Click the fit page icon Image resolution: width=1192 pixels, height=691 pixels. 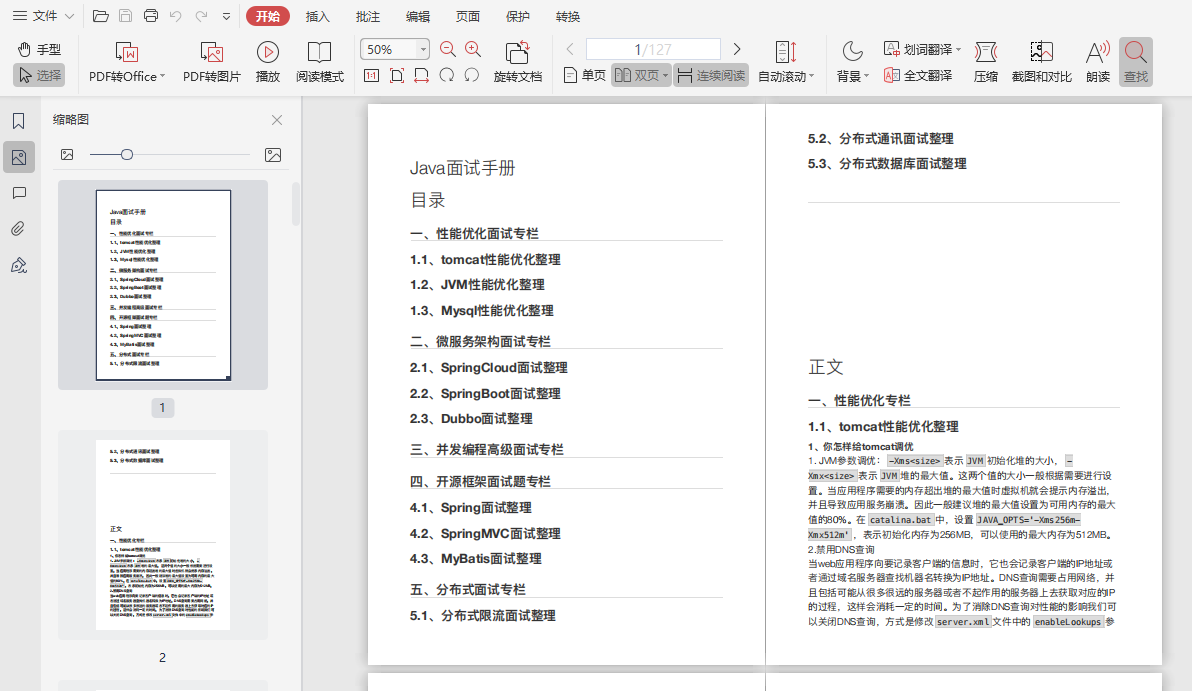point(396,75)
